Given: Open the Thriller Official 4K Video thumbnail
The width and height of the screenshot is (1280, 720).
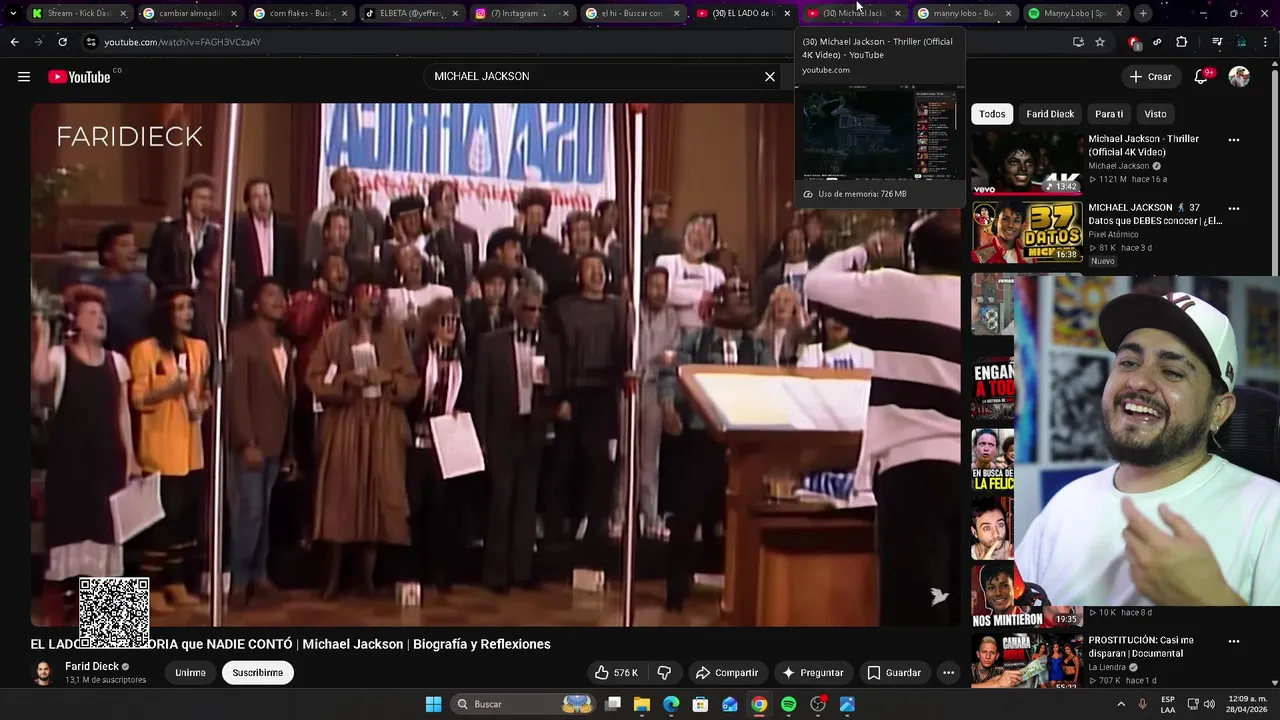Looking at the screenshot, I should (1027, 163).
